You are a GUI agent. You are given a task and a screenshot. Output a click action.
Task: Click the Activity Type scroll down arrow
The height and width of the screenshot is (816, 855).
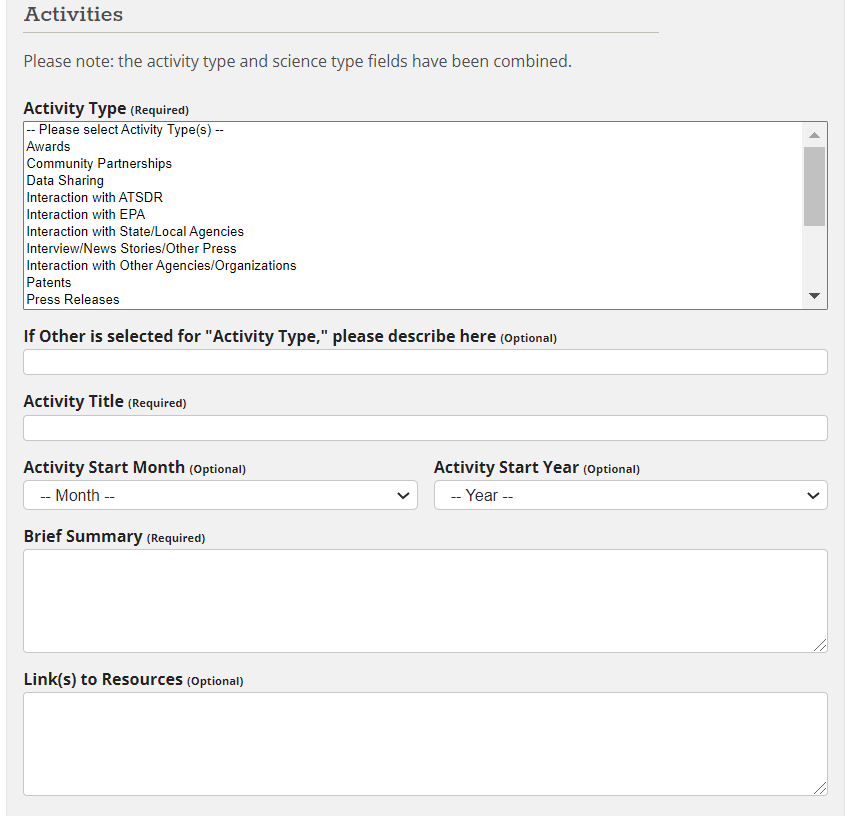(x=814, y=296)
